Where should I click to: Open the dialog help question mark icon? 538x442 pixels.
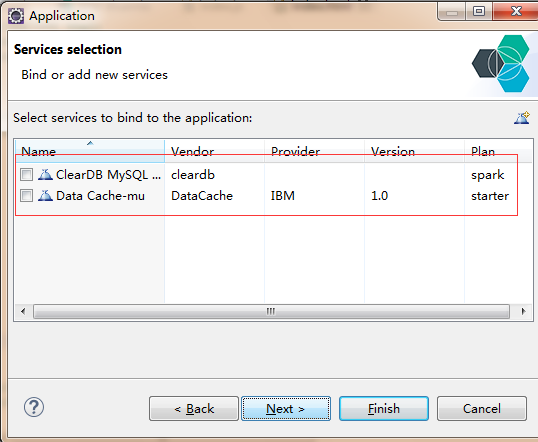pyautogui.click(x=34, y=407)
